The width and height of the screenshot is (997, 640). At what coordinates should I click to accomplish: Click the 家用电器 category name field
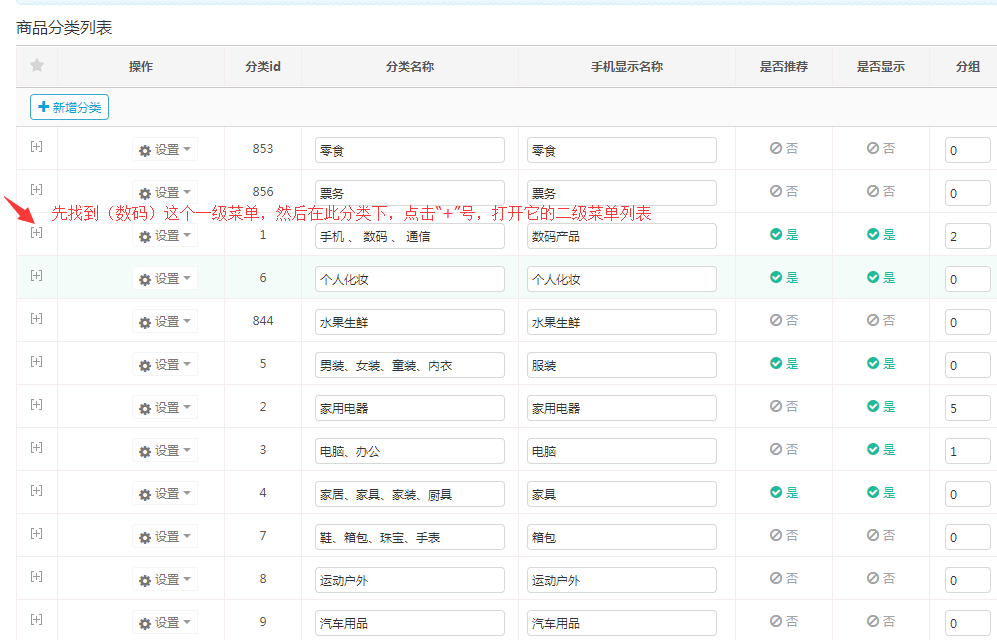409,408
